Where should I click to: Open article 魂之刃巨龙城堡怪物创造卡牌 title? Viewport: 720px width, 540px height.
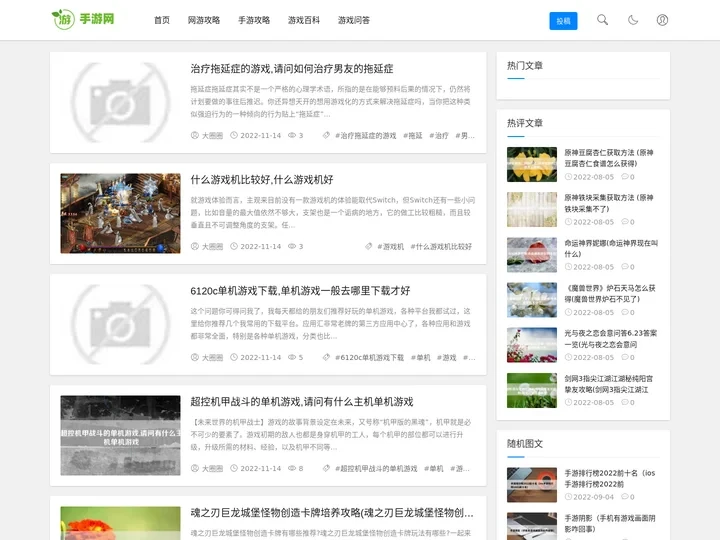click(332, 513)
